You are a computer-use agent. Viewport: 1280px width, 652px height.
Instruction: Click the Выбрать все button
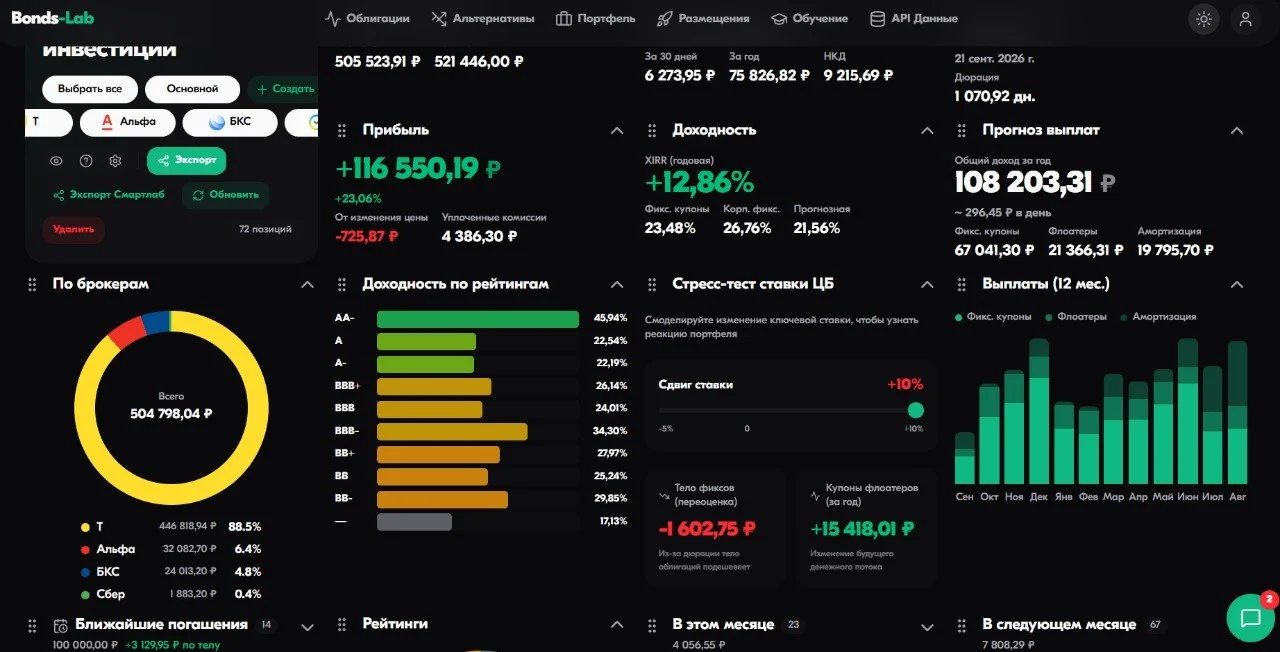tap(90, 89)
